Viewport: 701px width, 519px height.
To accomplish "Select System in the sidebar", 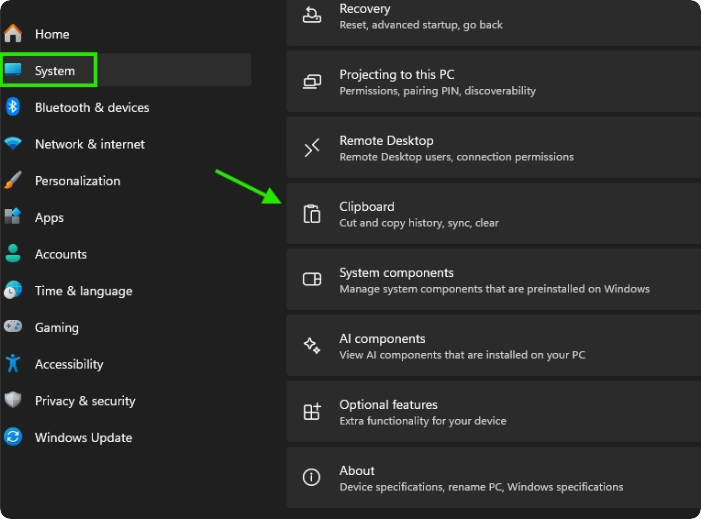I will pos(126,70).
